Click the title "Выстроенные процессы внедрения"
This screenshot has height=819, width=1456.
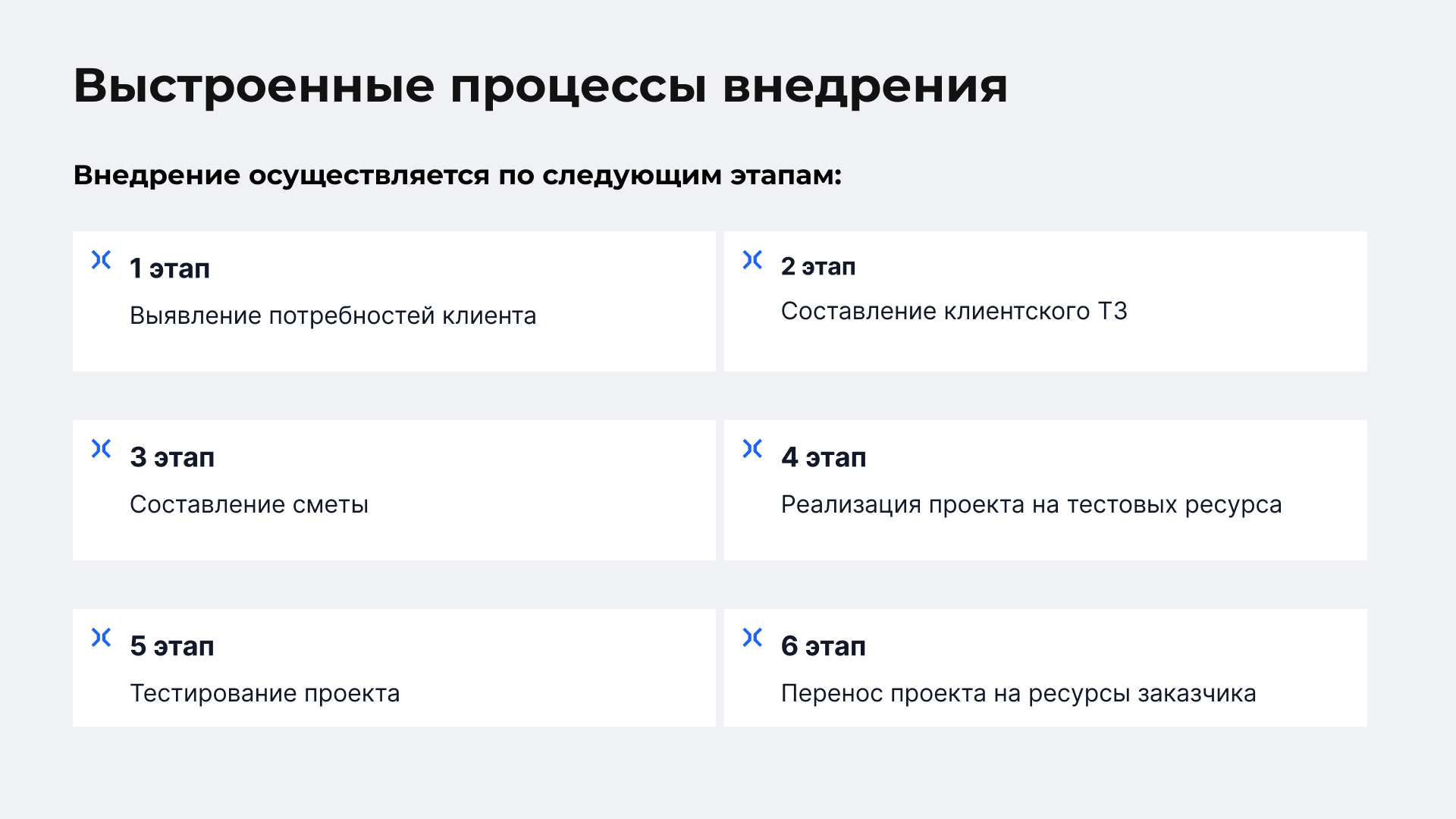point(541,85)
